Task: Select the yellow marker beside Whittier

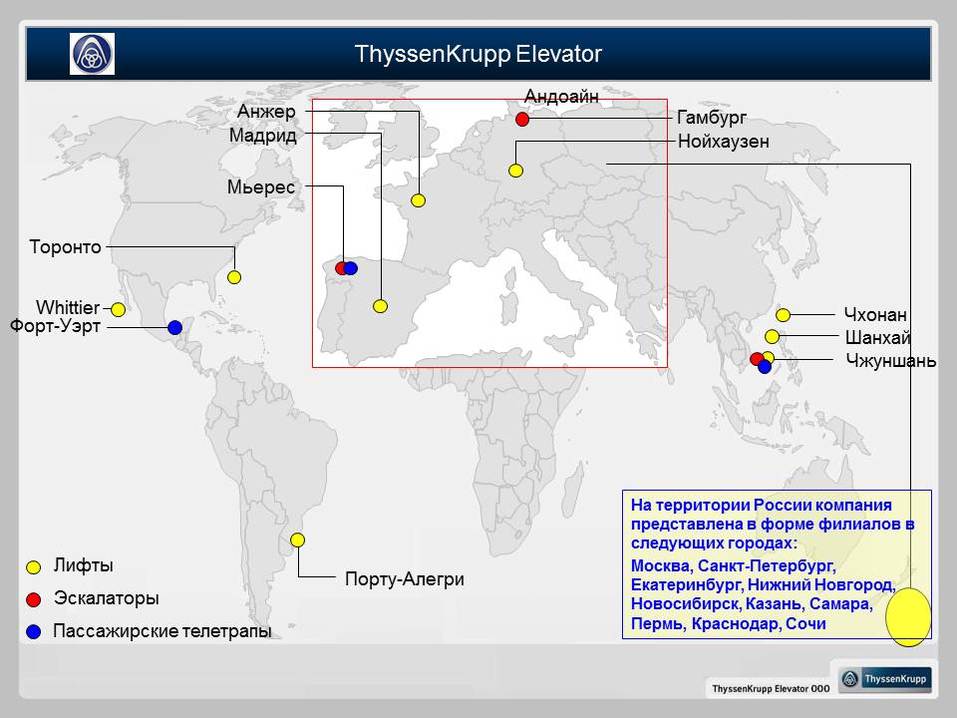Action: click(x=118, y=309)
